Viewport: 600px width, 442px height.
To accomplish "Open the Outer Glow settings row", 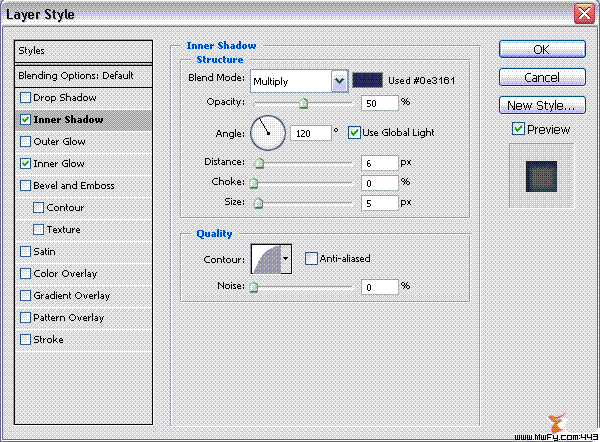I will click(x=83, y=142).
